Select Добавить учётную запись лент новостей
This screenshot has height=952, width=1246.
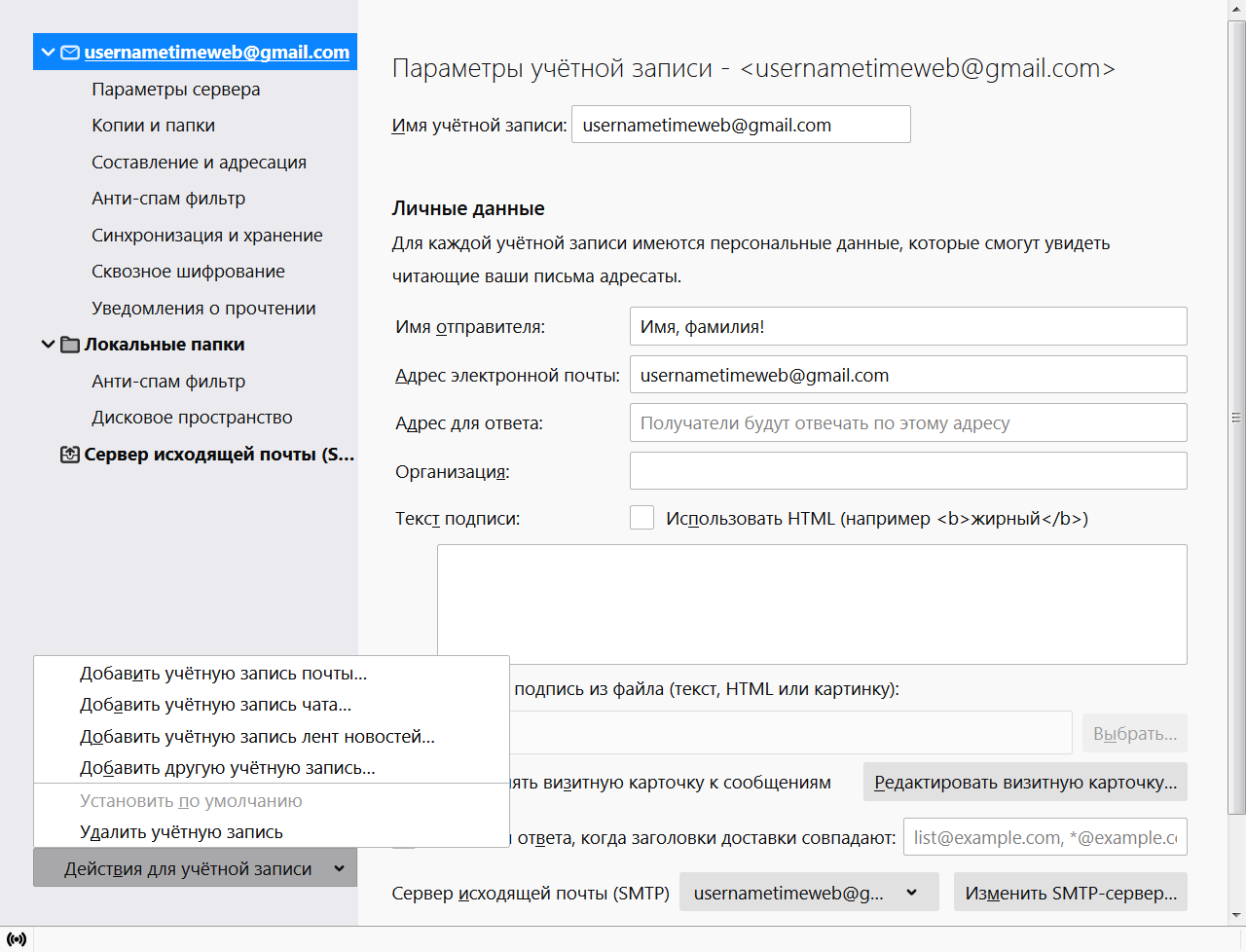[x=257, y=737]
